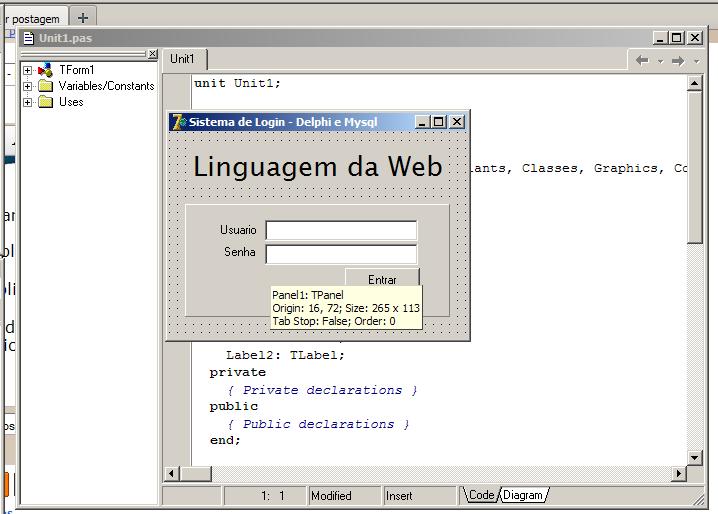Select the Usuario label
The width and height of the screenshot is (718, 514).
(x=238, y=230)
